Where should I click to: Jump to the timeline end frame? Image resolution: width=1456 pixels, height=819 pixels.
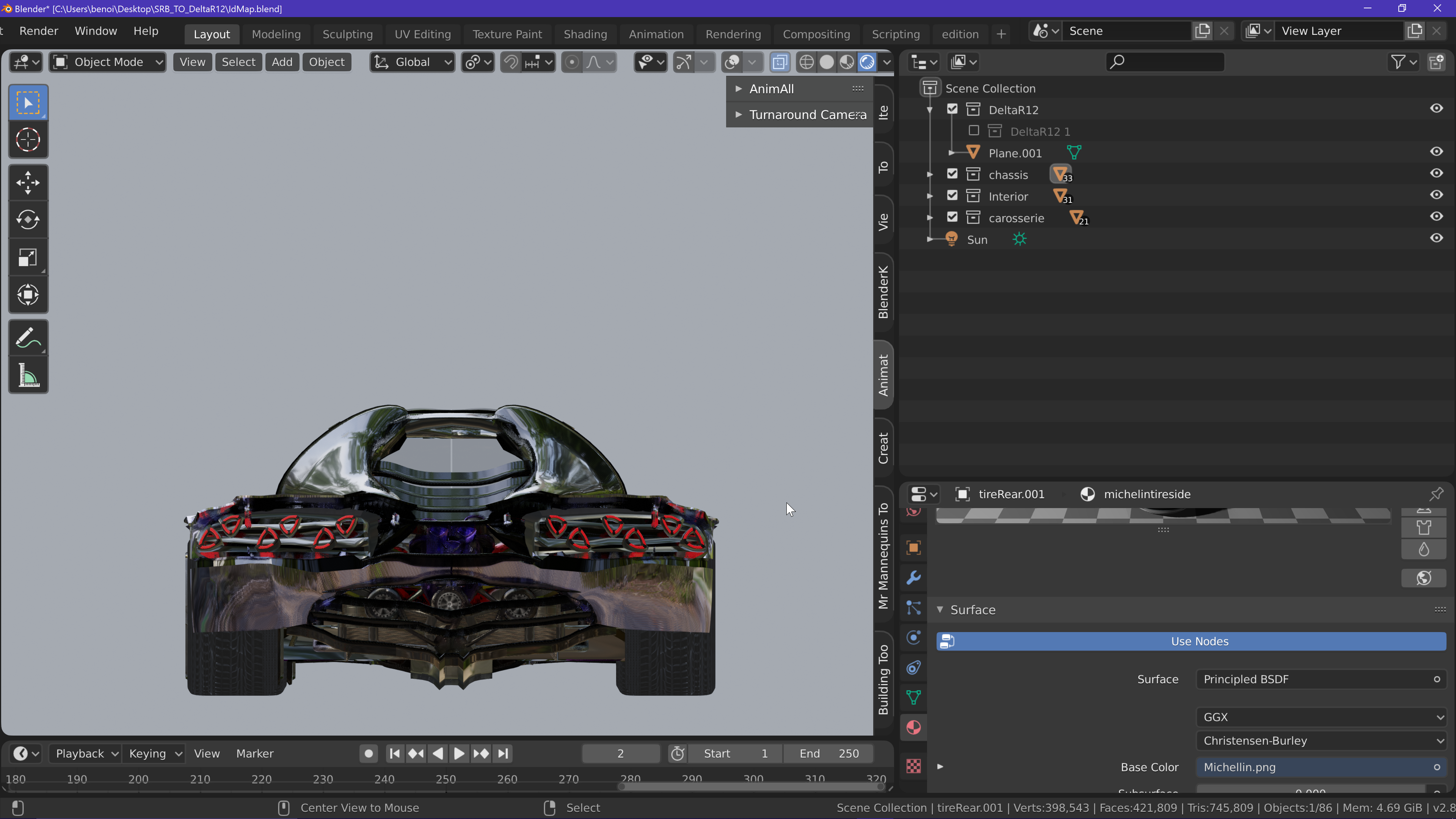(x=502, y=753)
